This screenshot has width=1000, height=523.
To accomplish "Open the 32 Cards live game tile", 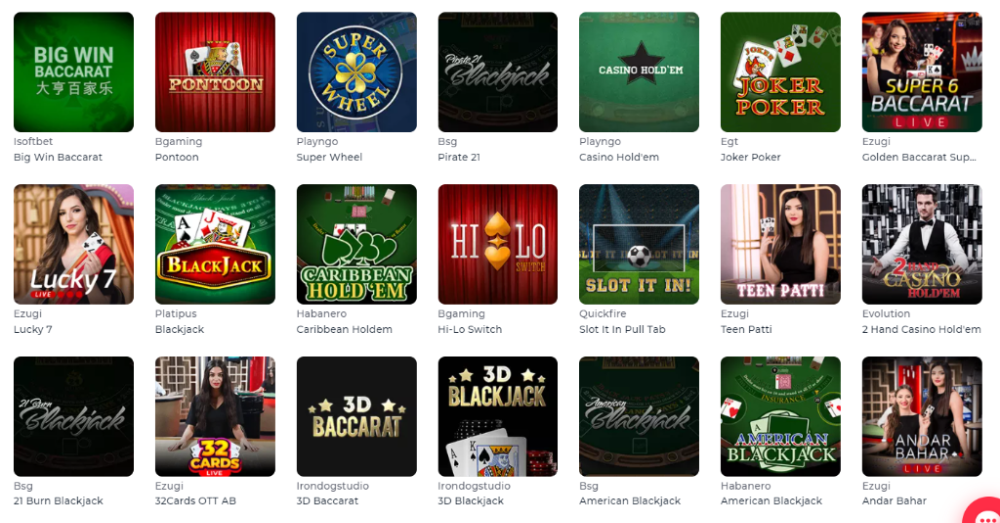I will click(215, 416).
